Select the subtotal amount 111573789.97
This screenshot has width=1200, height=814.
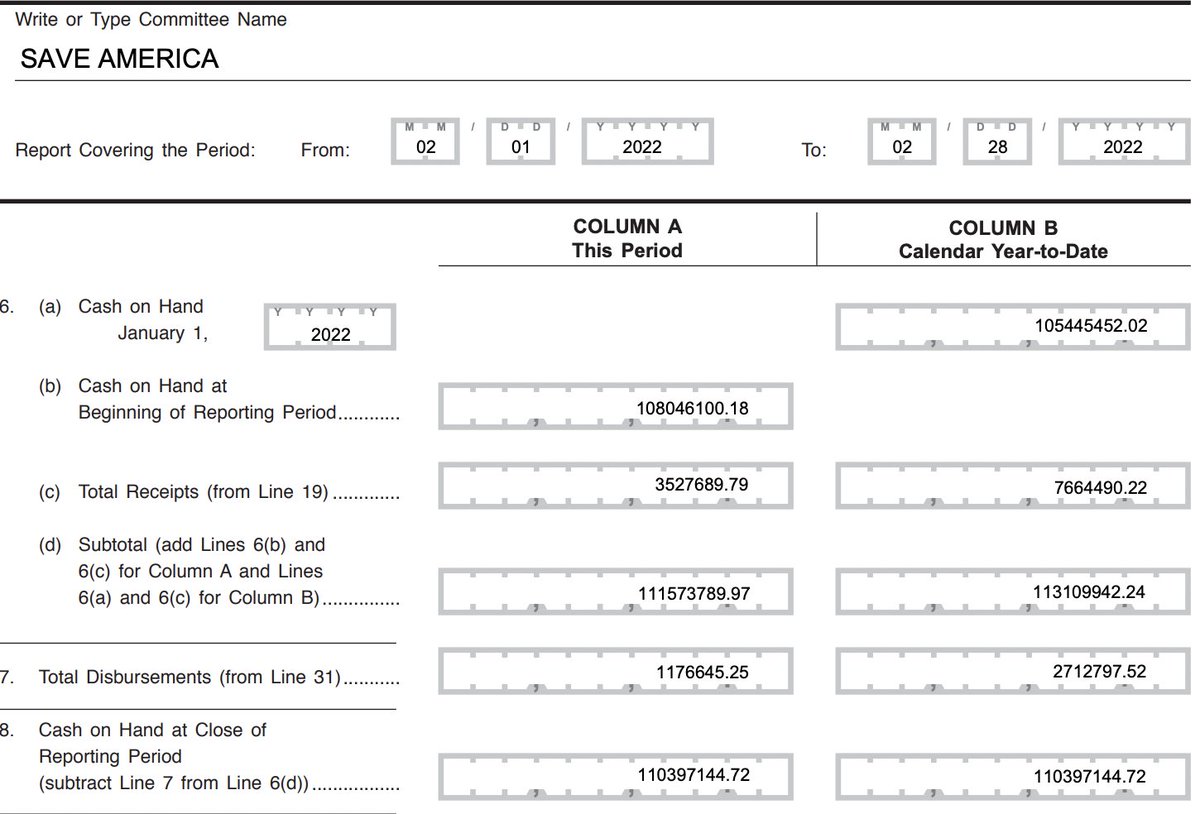(614, 591)
